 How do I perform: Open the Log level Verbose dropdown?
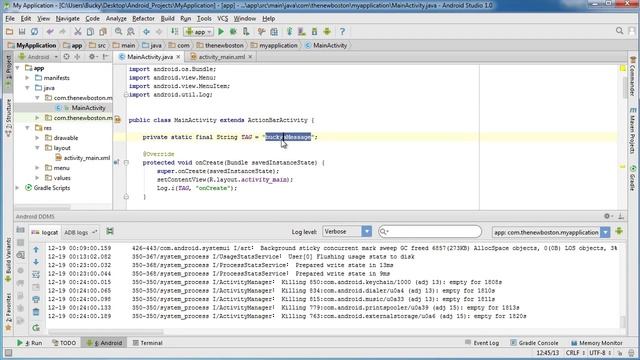(x=347, y=231)
